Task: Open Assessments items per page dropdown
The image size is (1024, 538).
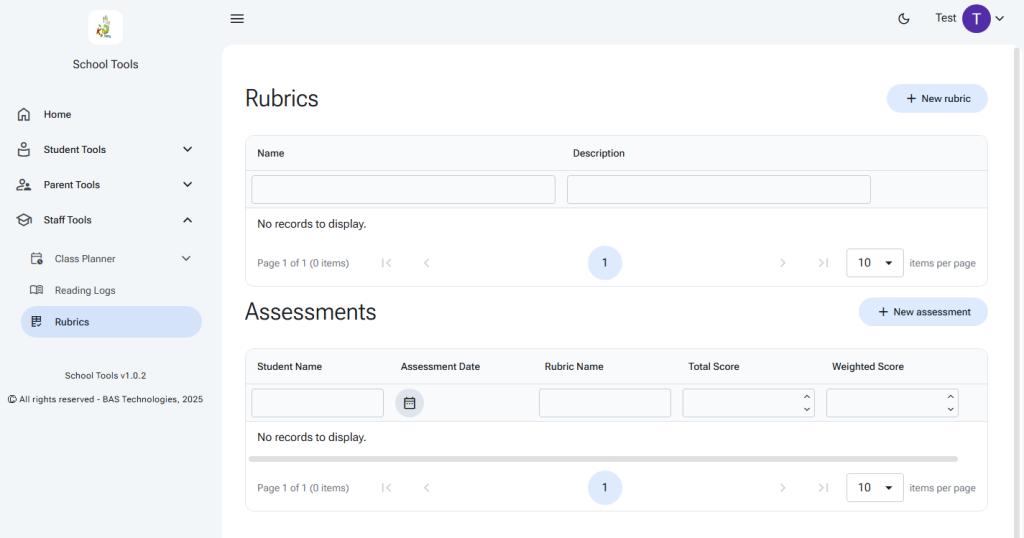Action: coord(875,488)
